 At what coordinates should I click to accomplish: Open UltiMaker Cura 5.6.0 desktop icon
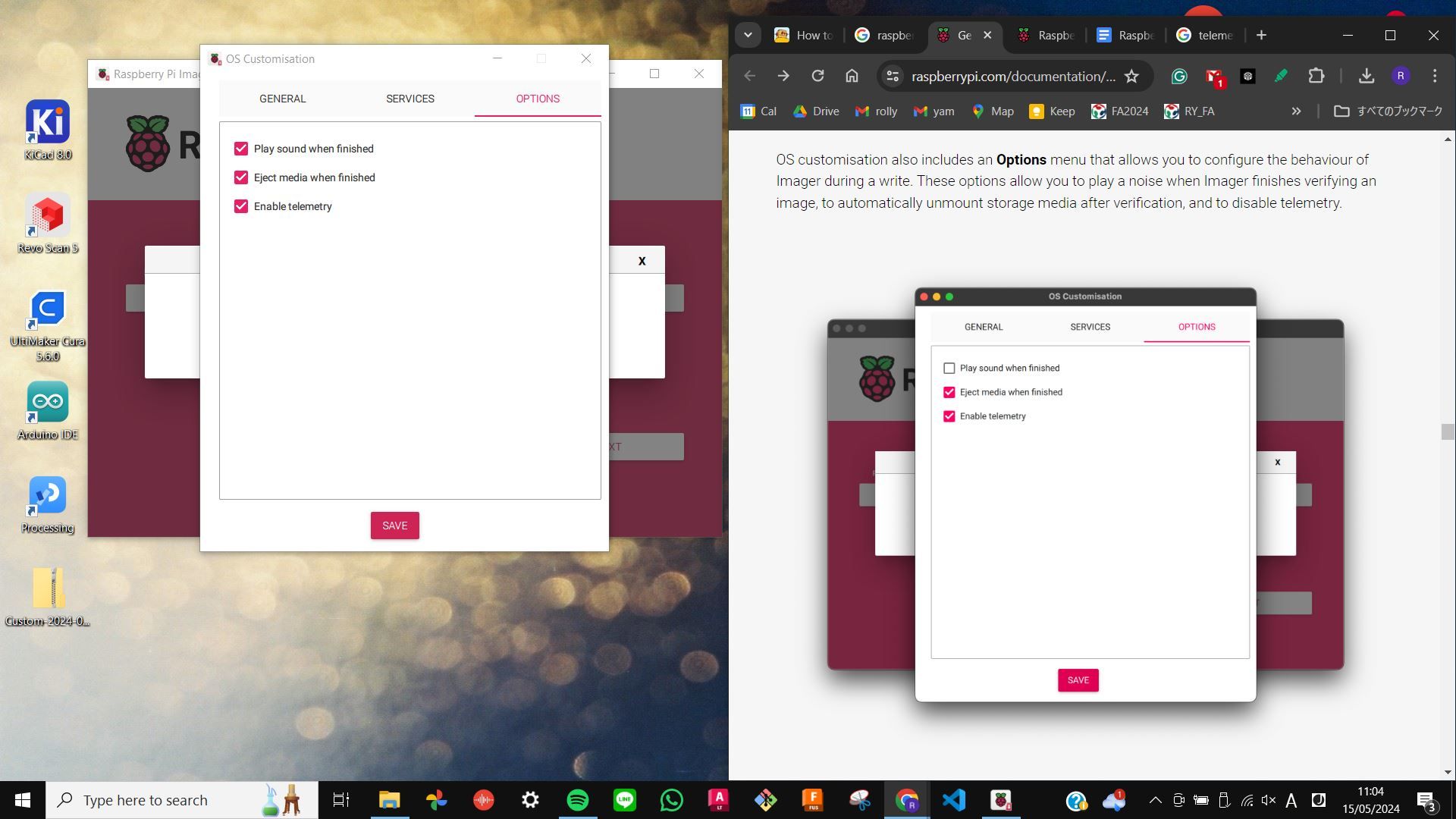(48, 326)
